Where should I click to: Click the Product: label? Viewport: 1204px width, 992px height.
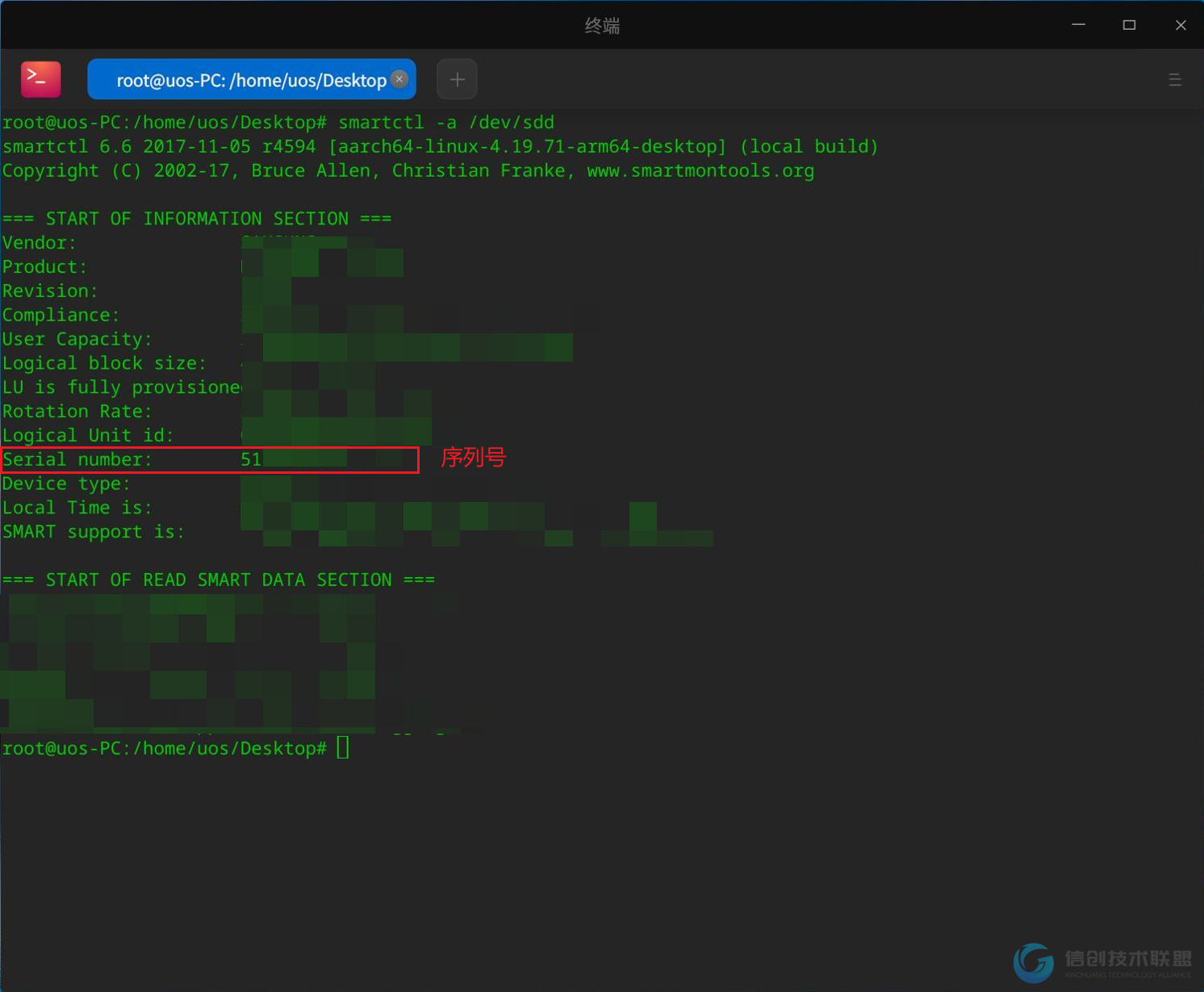44,267
